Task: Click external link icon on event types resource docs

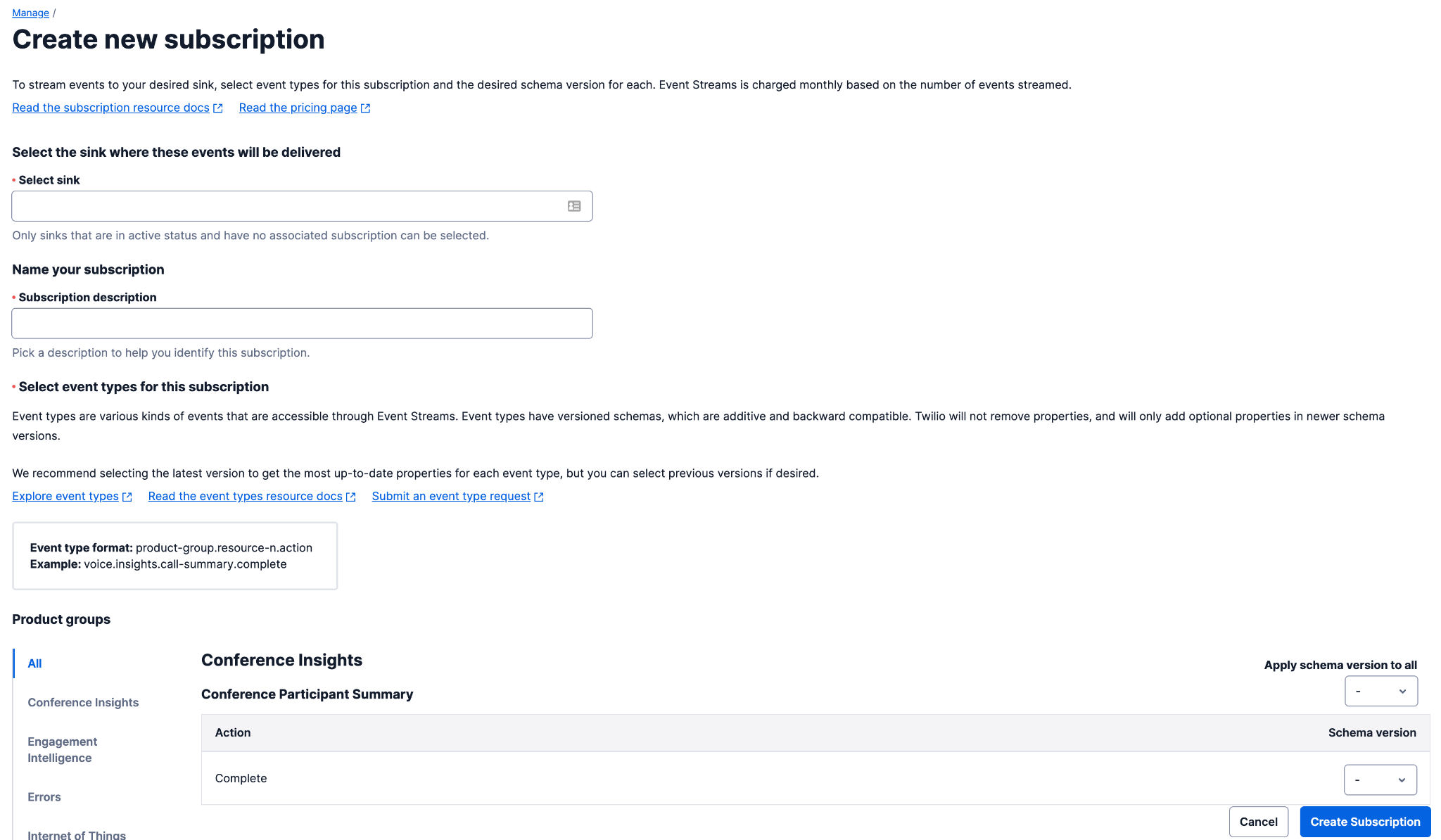Action: 351,496
